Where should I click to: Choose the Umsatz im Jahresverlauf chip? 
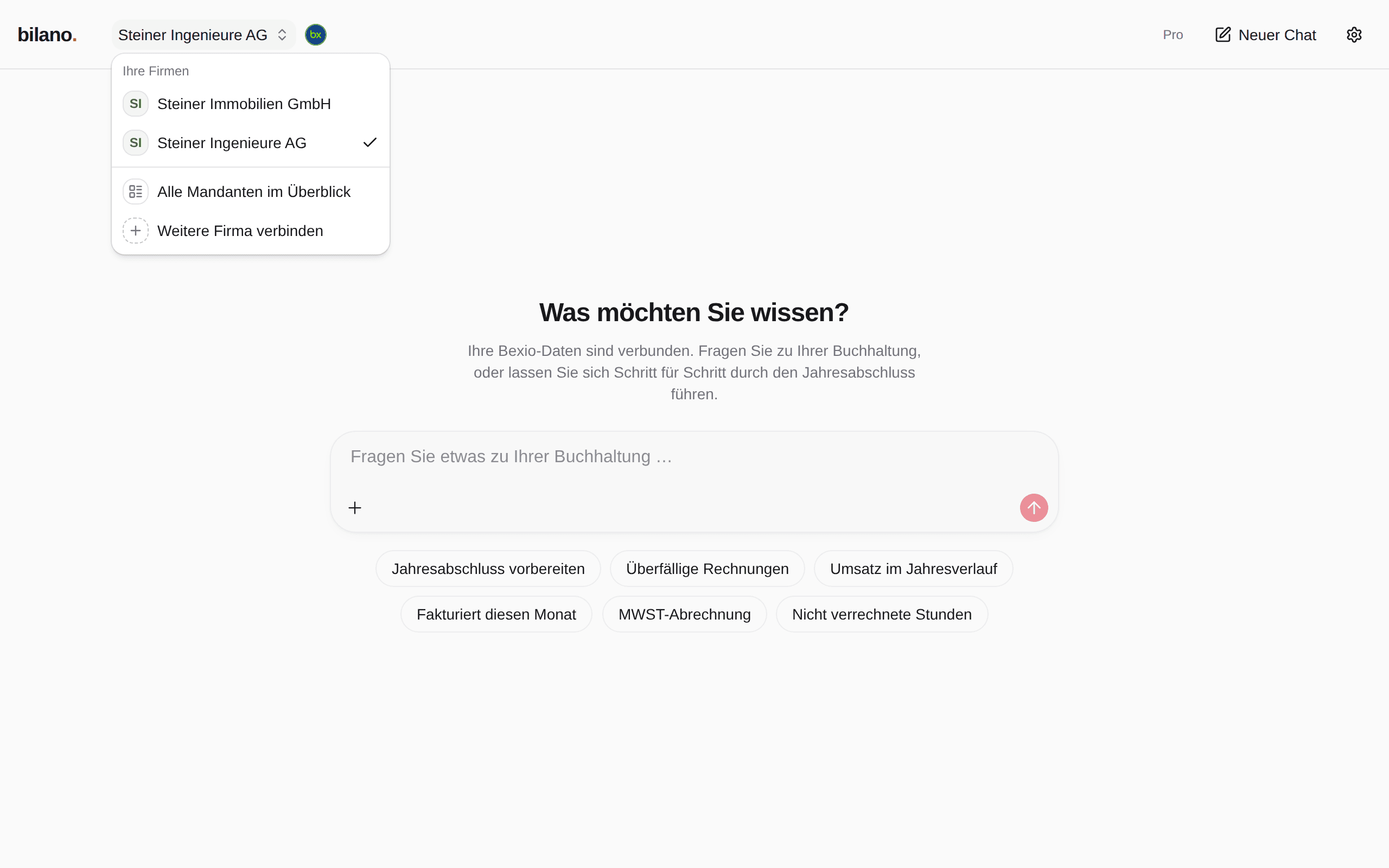pos(913,569)
